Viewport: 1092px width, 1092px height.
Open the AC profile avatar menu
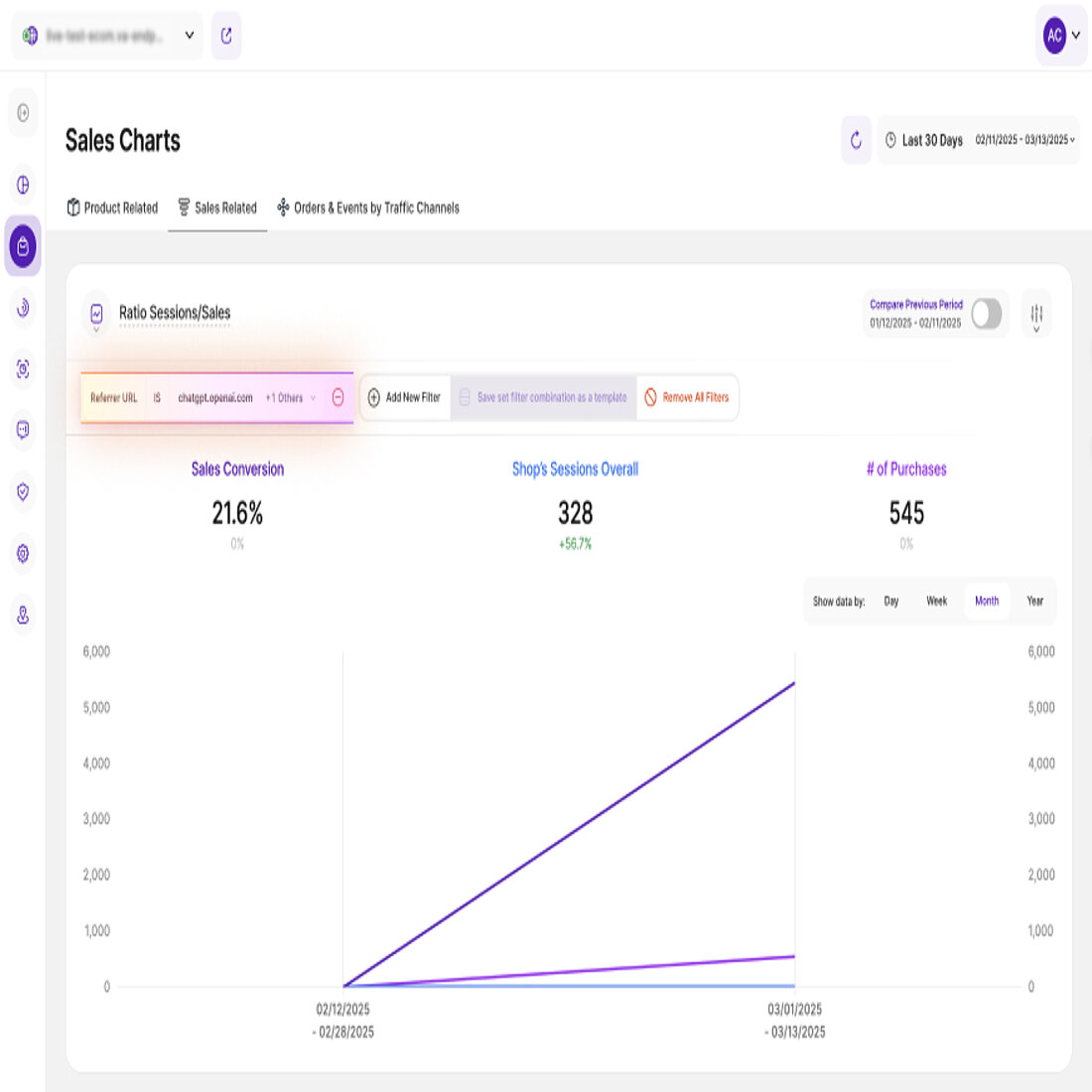tap(1057, 35)
